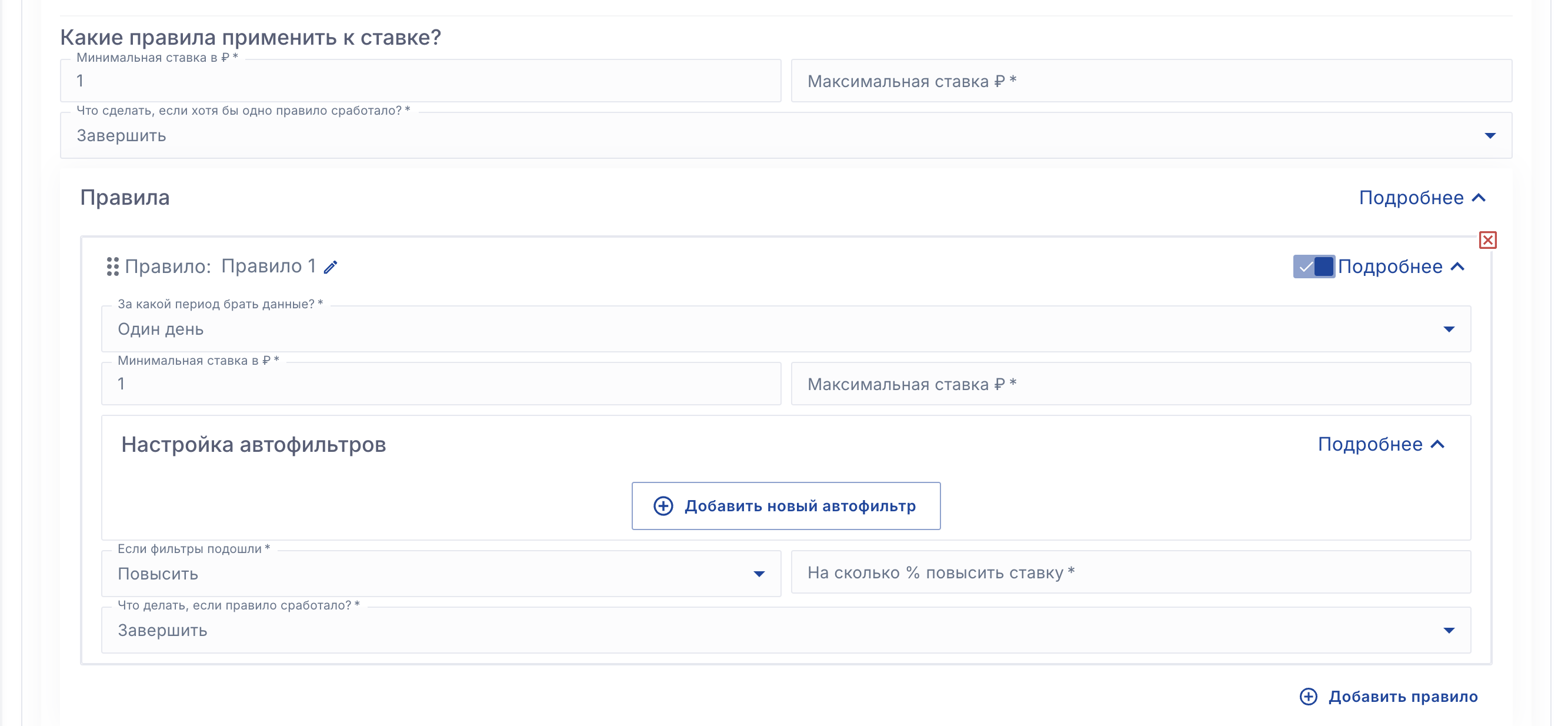
Task: Click the chevron next to the Правило 1 Подробнее
Action: tap(1457, 267)
